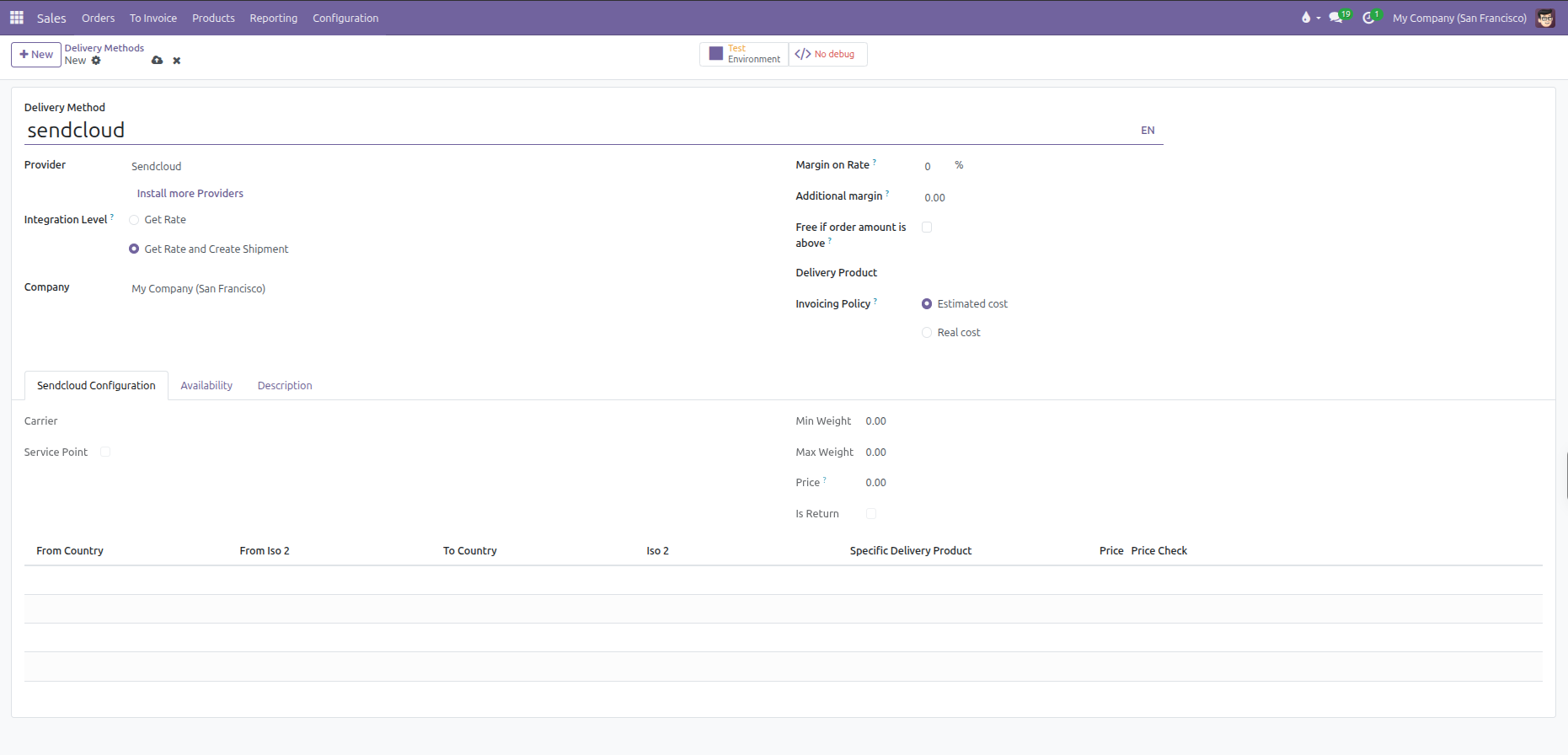Click the gear settings icon next to New
The image size is (1568, 755).
(x=96, y=61)
